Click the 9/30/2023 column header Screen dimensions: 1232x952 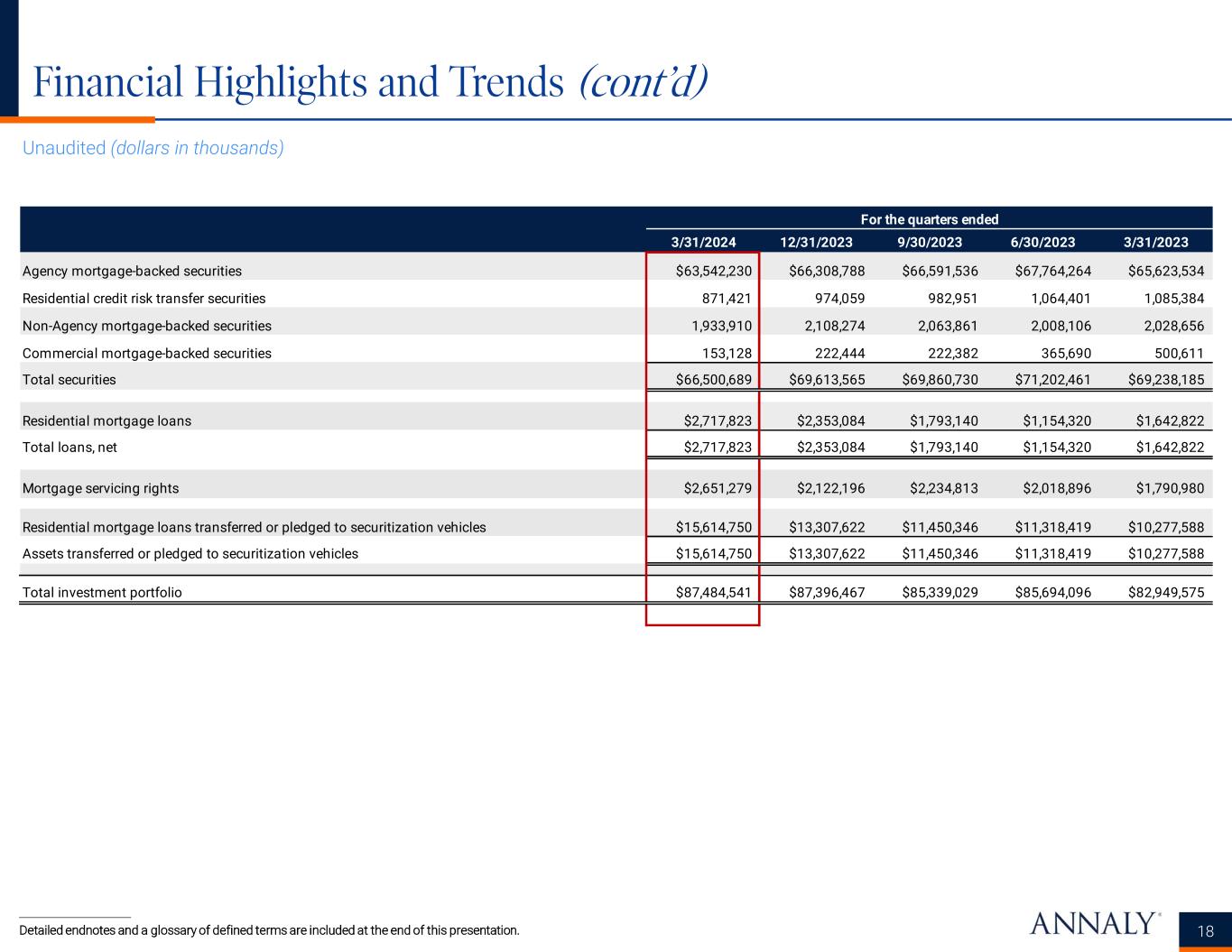(x=929, y=242)
